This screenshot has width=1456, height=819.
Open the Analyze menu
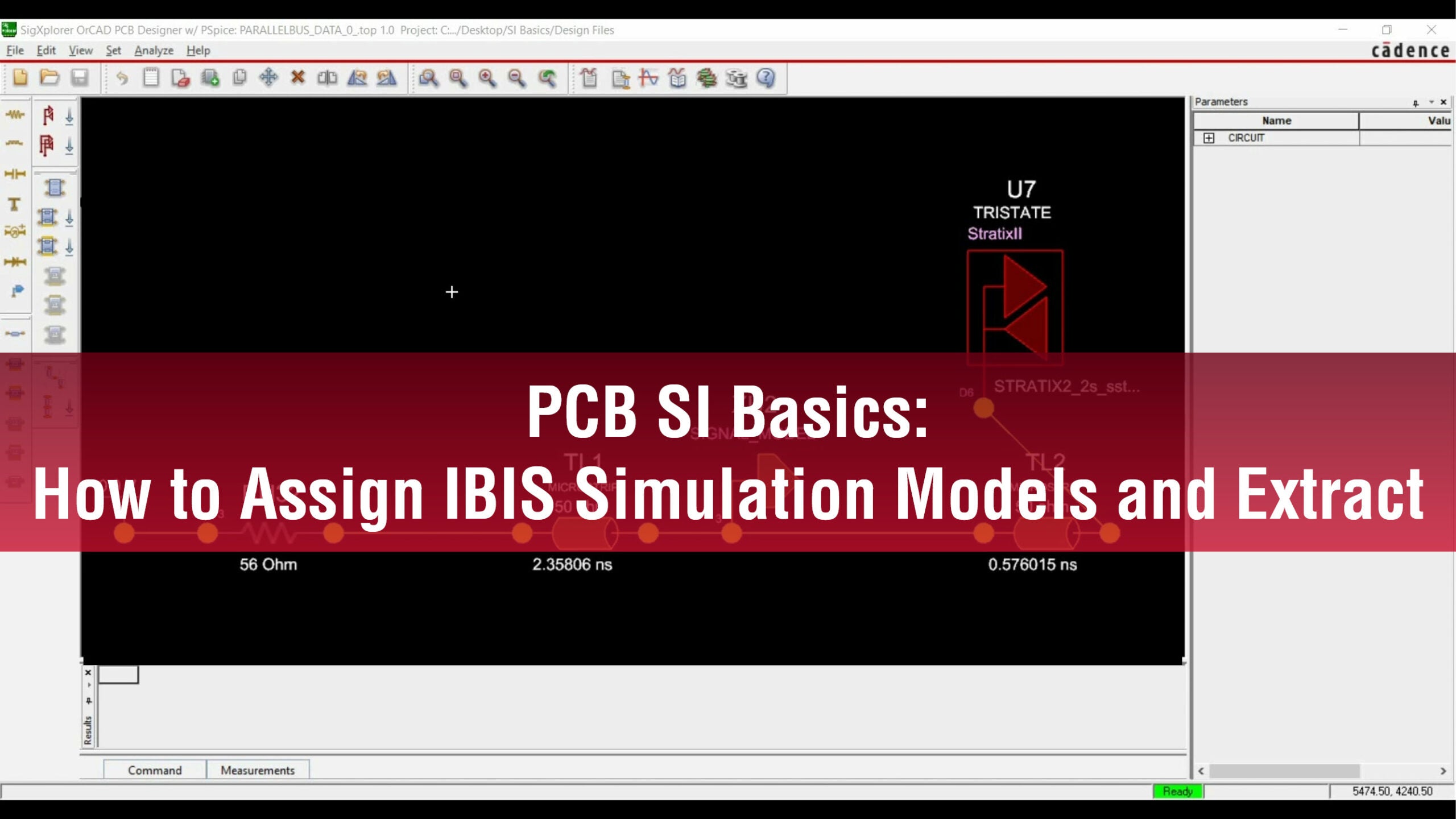154,50
